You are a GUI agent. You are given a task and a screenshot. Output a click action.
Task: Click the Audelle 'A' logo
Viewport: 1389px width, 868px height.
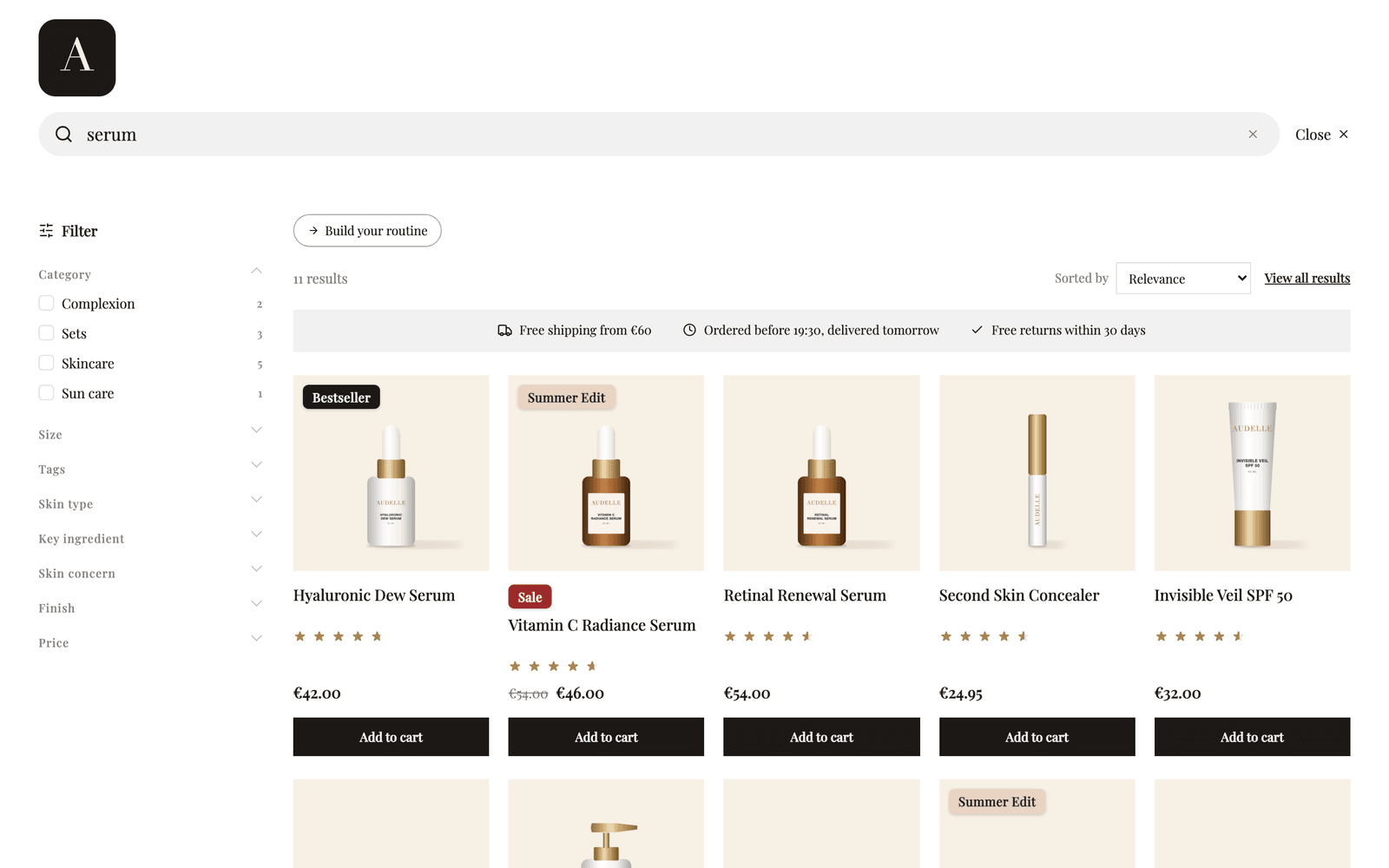tap(77, 57)
